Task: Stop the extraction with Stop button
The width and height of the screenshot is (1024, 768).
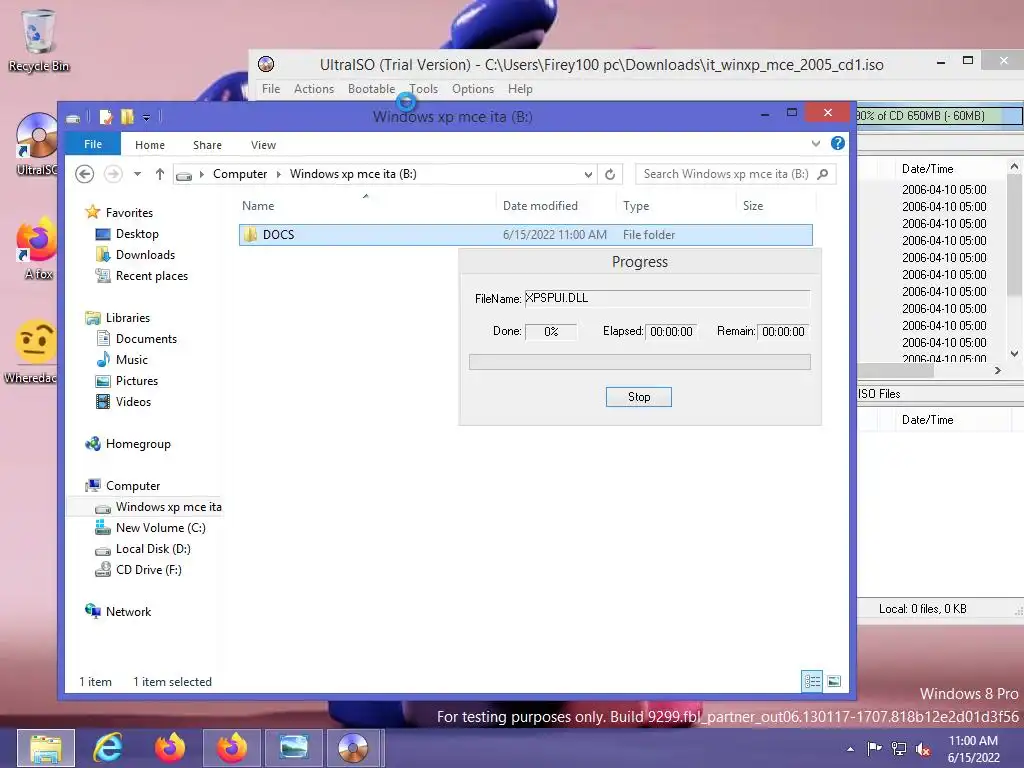Action: click(x=638, y=397)
